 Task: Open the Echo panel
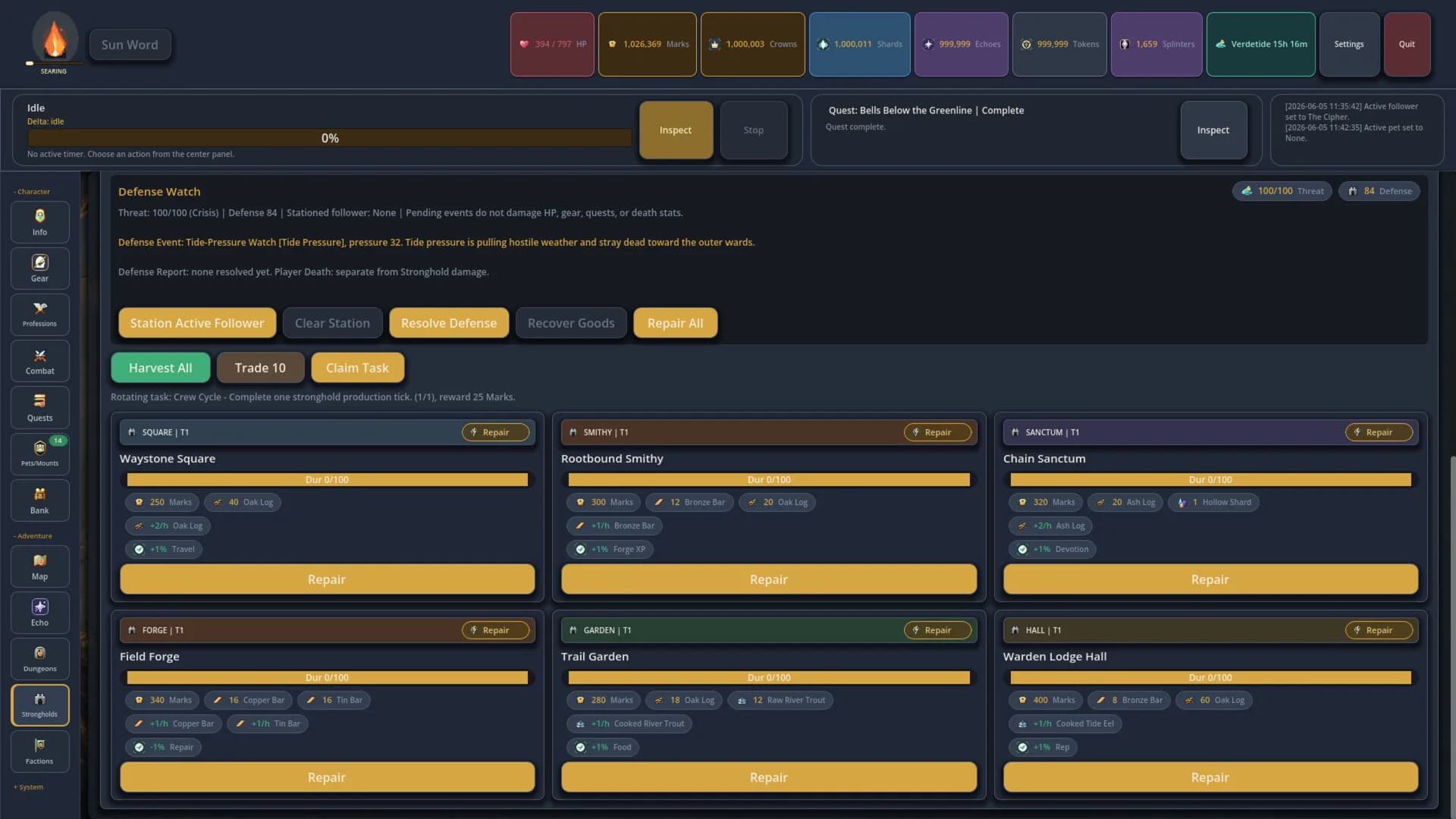[39, 613]
